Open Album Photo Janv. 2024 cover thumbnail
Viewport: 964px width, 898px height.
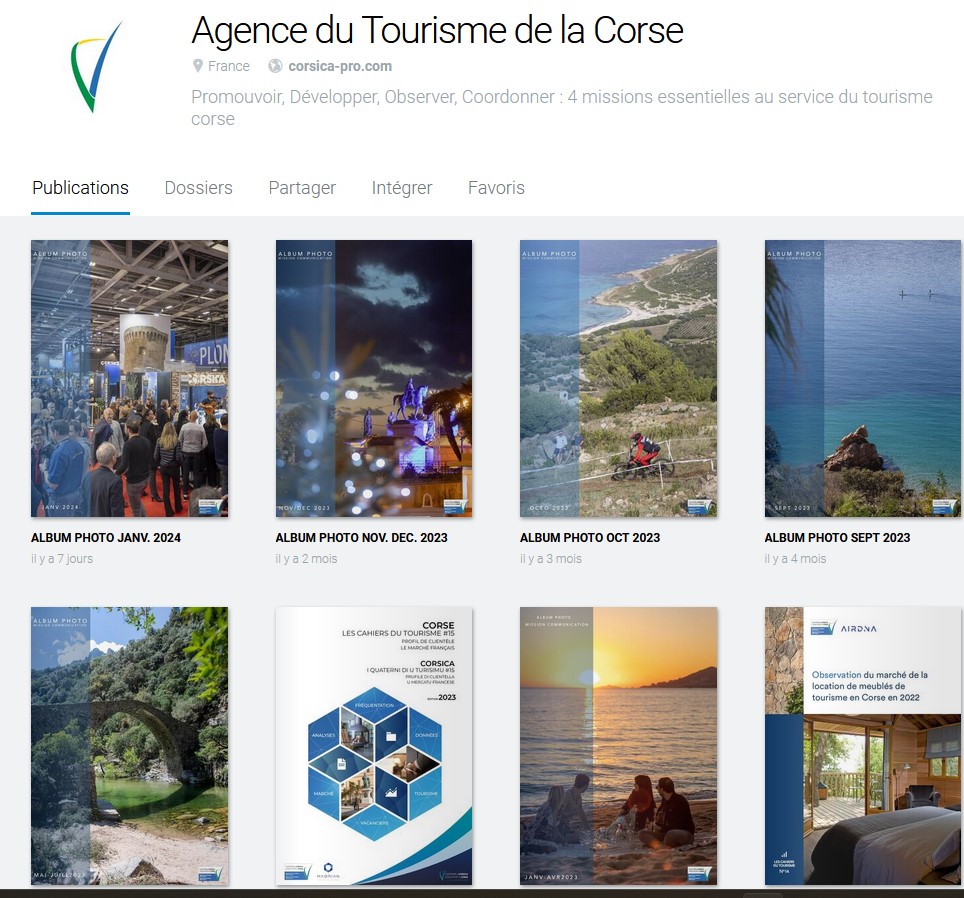130,378
